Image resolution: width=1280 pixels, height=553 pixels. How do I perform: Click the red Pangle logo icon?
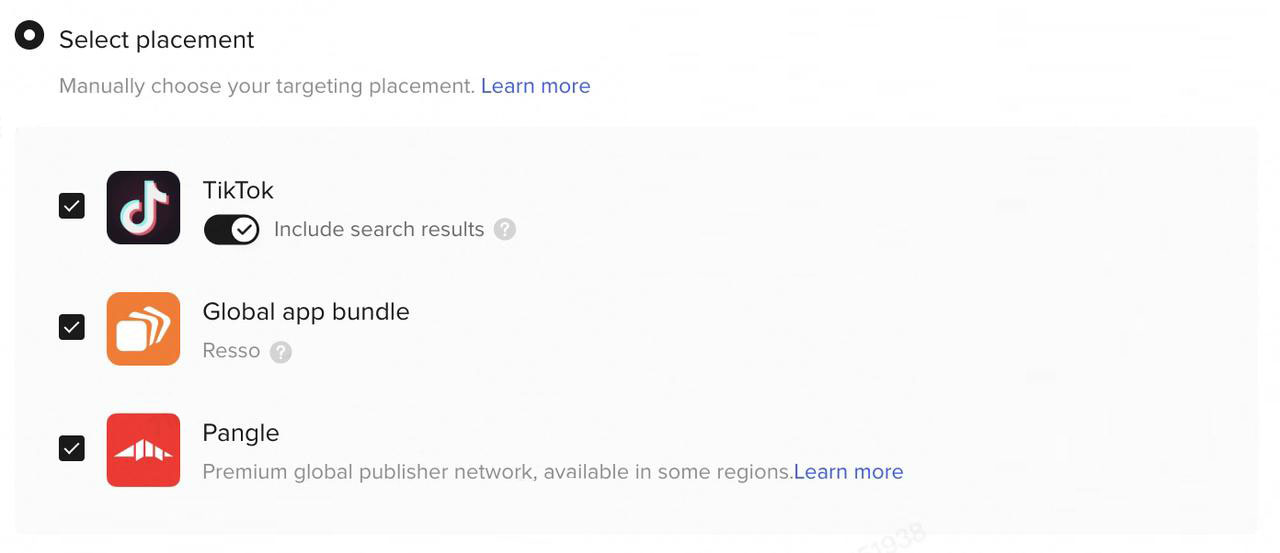(x=143, y=449)
